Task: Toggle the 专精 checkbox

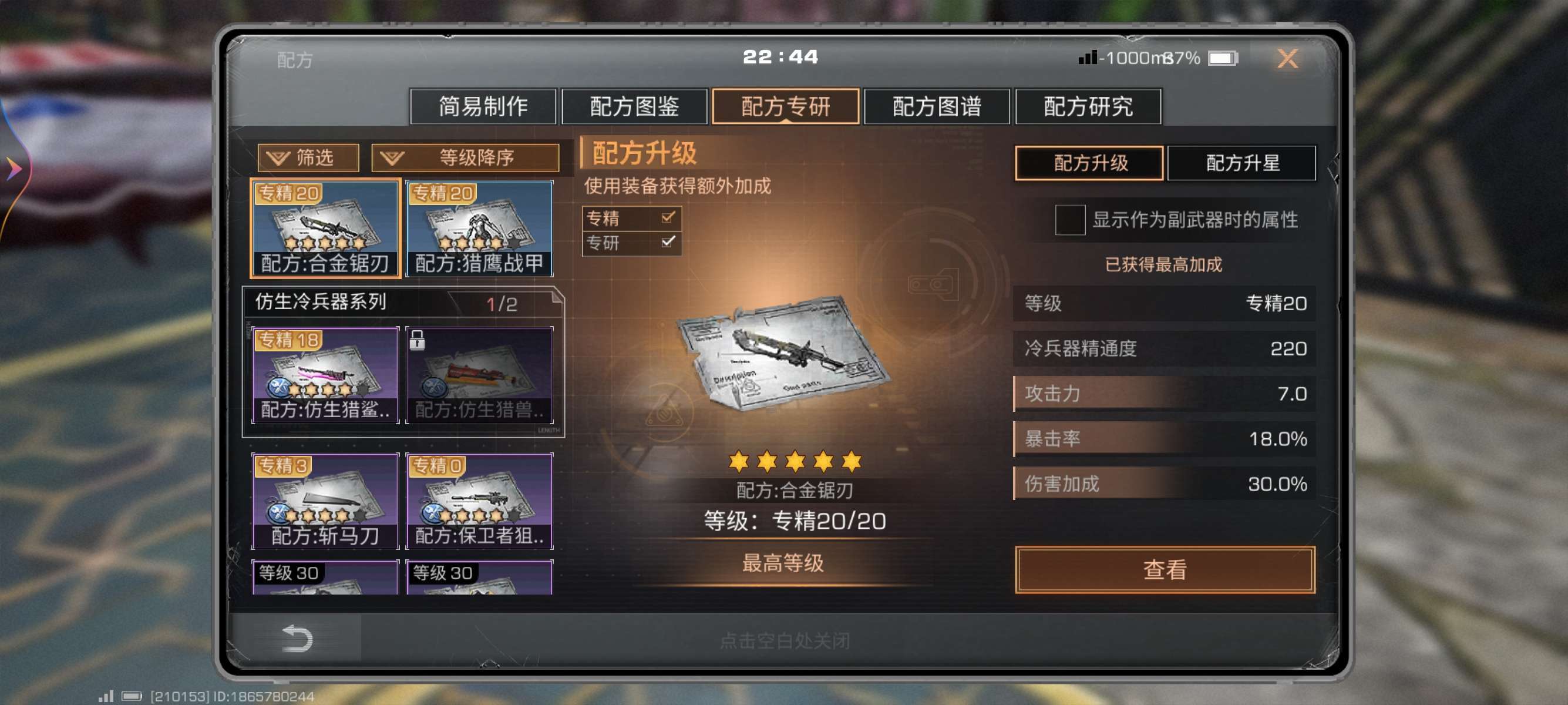Action: (668, 217)
